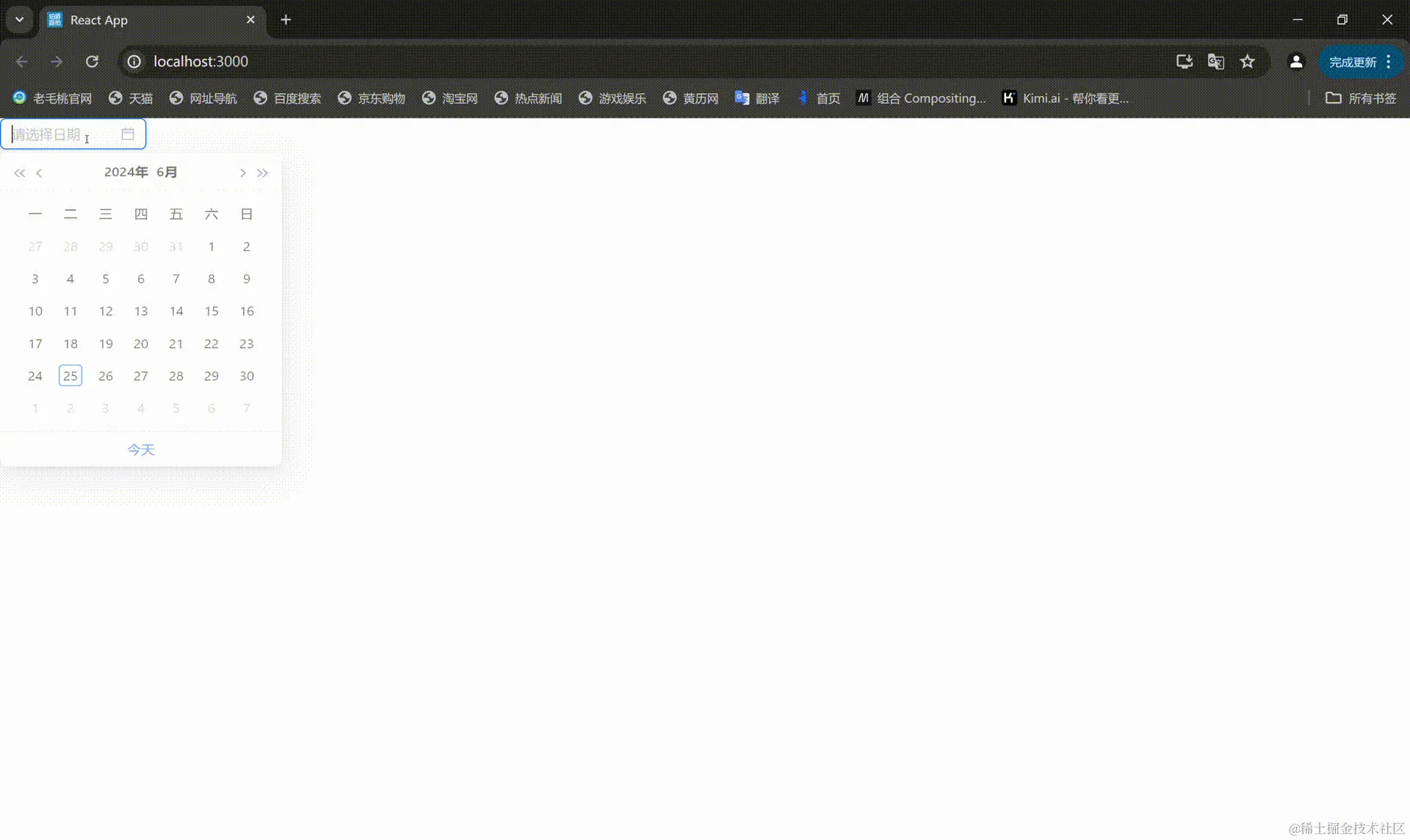The height and width of the screenshot is (840, 1410).
Task: Select date 25 in the calendar
Action: point(70,375)
